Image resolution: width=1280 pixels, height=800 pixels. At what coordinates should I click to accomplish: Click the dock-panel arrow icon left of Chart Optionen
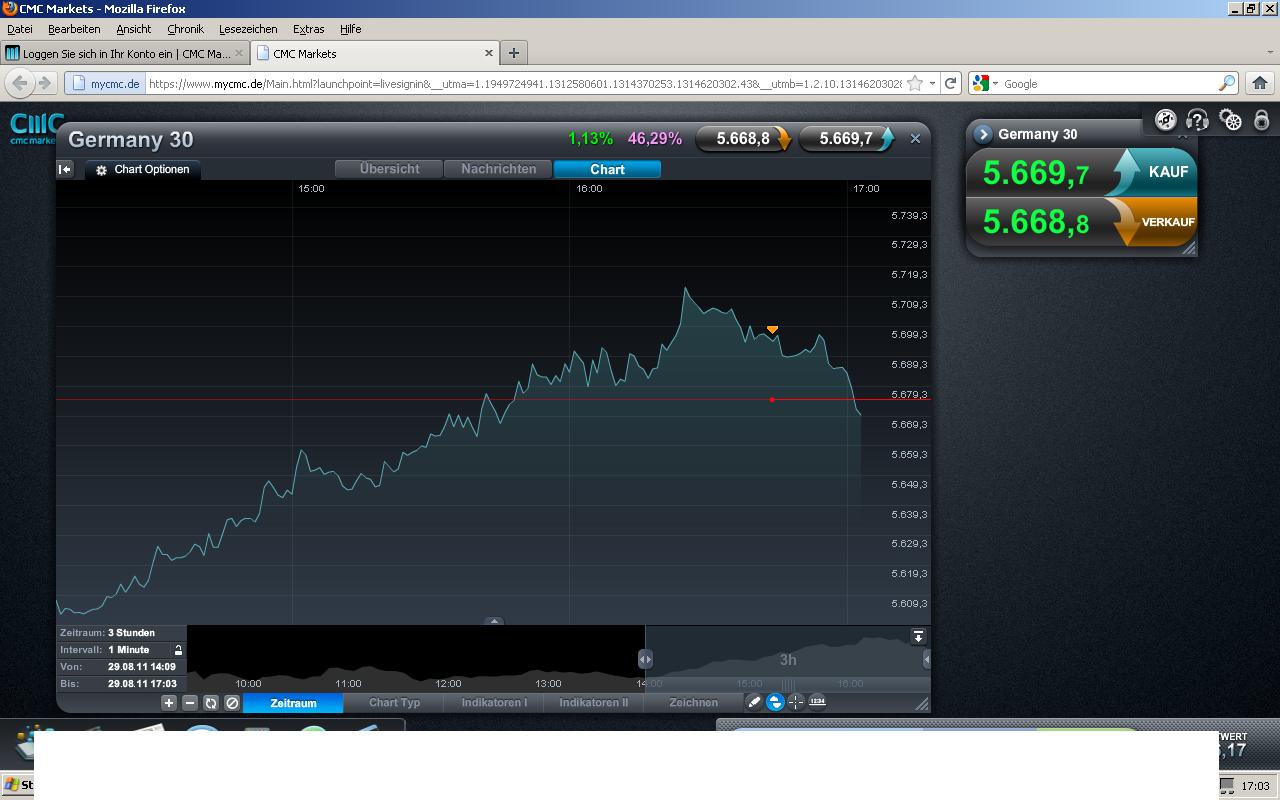(x=65, y=170)
